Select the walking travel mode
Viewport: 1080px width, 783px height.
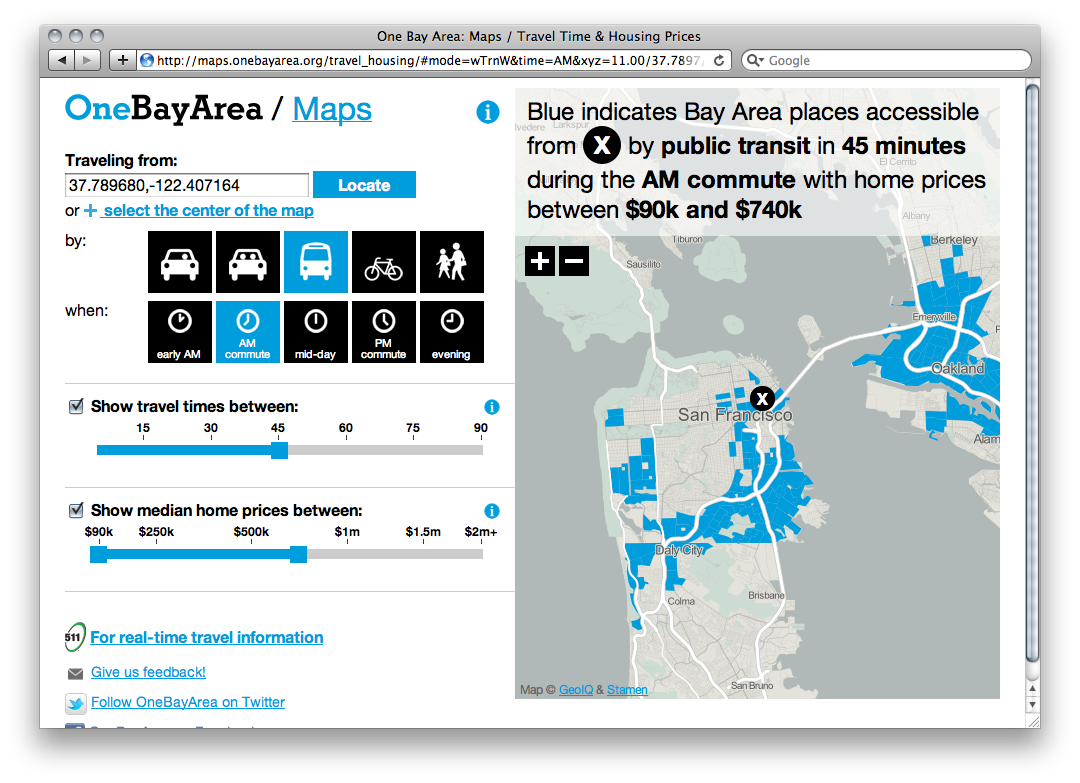click(x=452, y=261)
